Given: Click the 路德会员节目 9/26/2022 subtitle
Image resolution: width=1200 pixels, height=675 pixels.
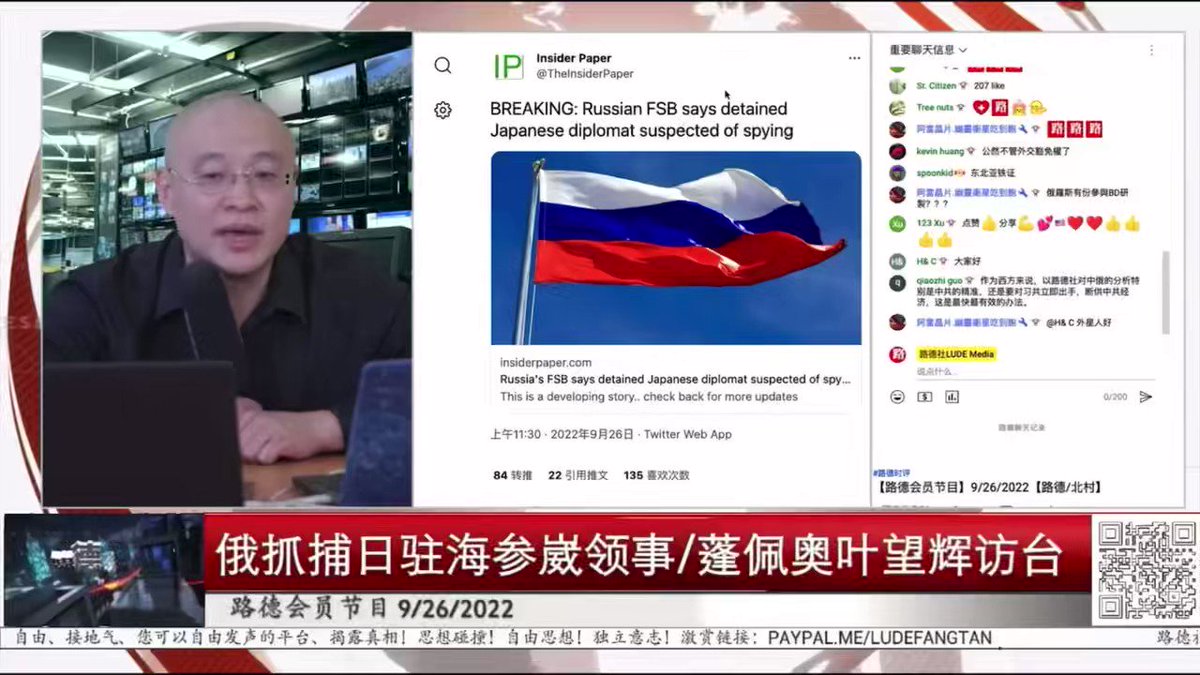Looking at the screenshot, I should click(x=372, y=608).
